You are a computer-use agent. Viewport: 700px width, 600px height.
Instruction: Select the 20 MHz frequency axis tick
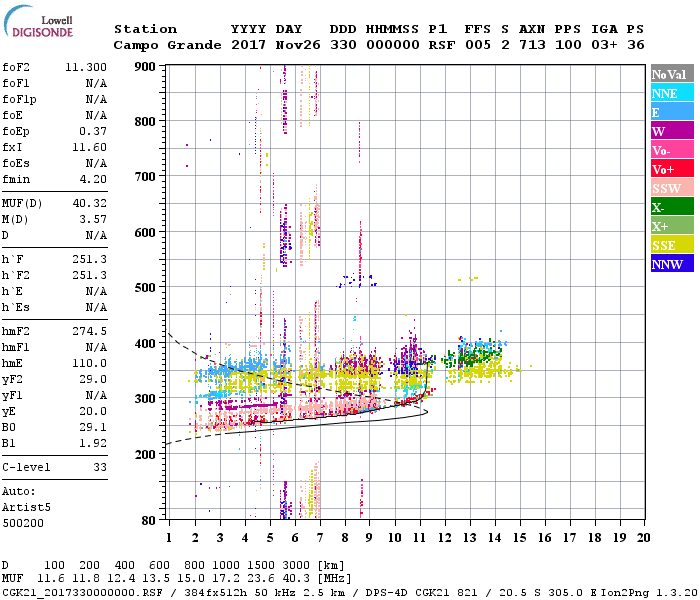click(x=645, y=537)
